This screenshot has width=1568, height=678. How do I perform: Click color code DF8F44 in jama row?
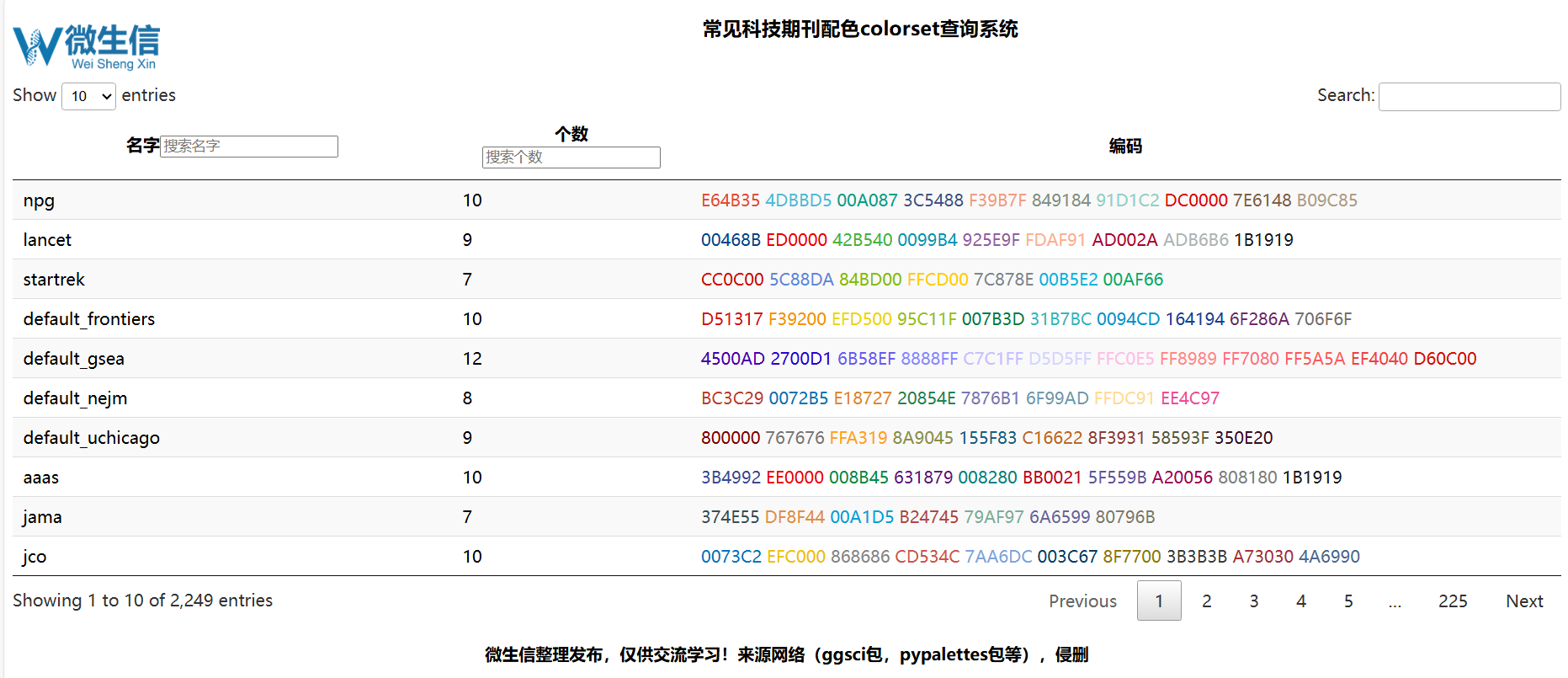[x=795, y=517]
